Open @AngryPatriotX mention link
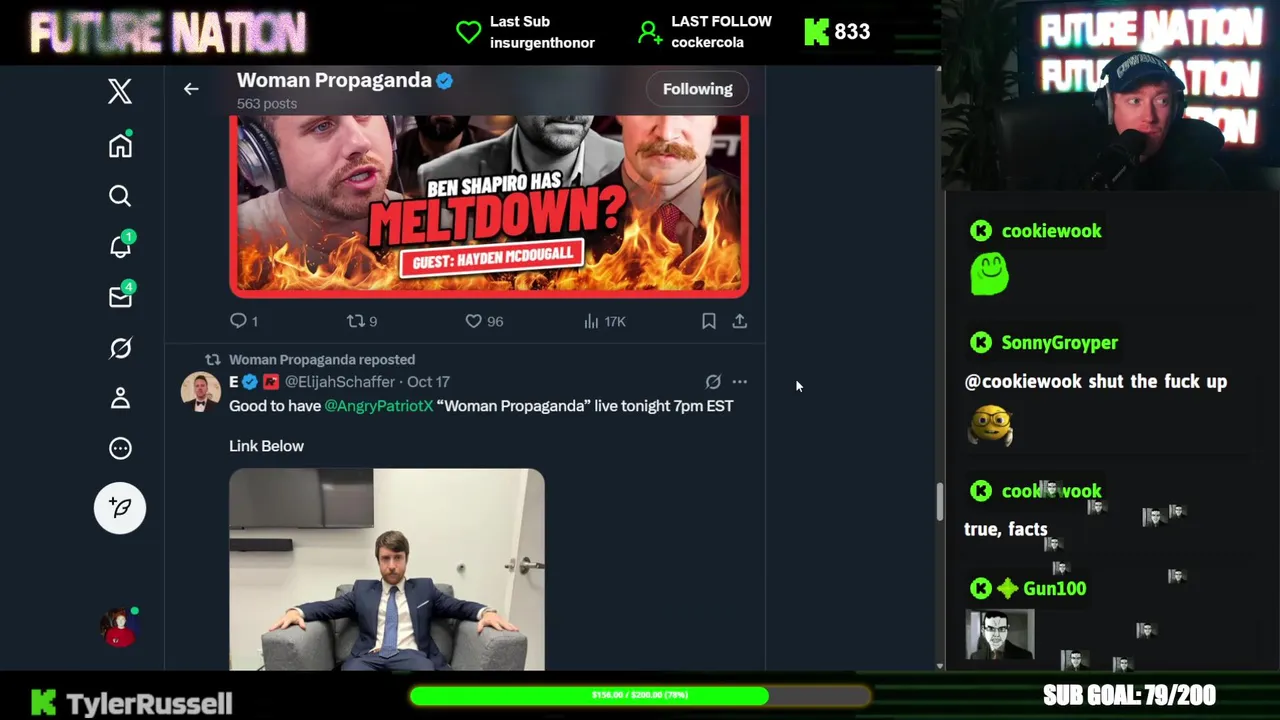The image size is (1280, 720). click(379, 406)
